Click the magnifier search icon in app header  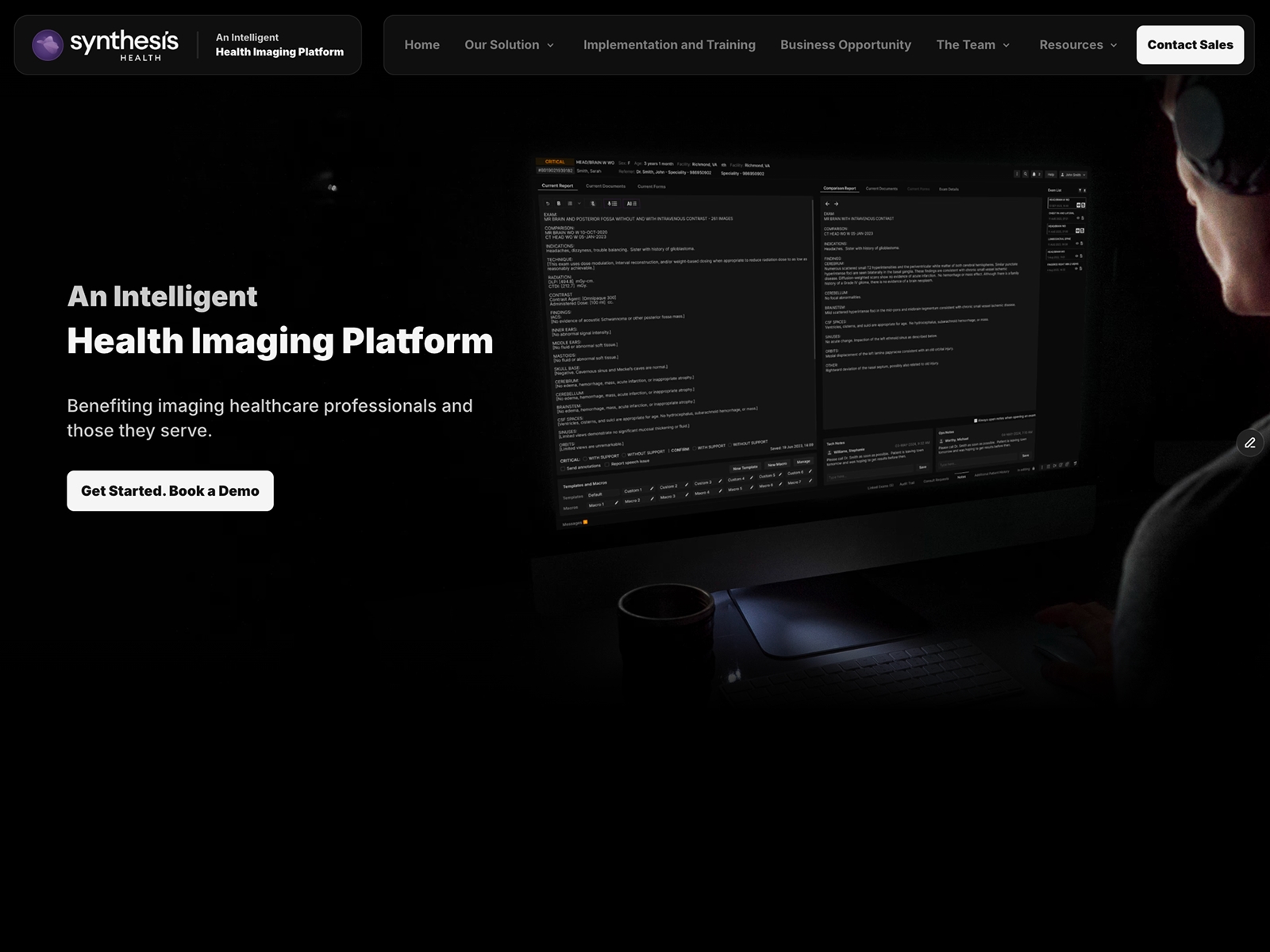[x=1026, y=174]
